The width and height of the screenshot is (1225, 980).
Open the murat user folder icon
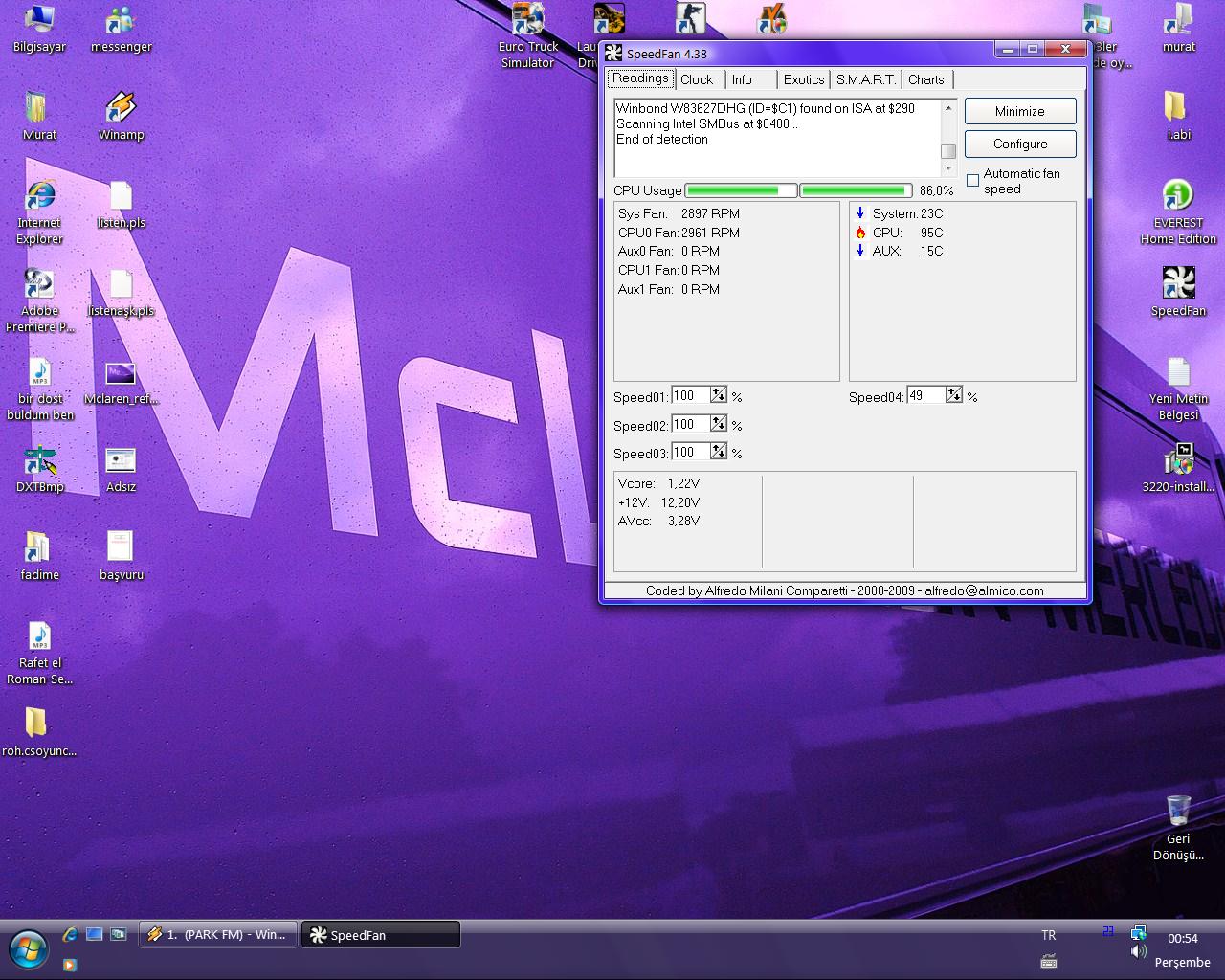1178,28
